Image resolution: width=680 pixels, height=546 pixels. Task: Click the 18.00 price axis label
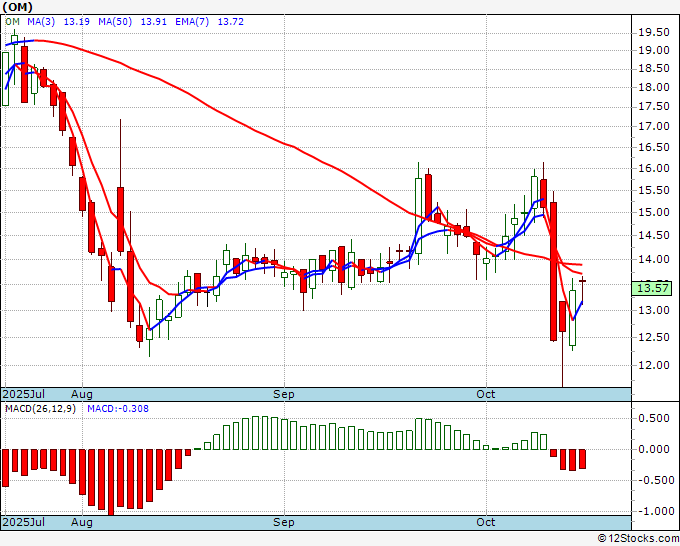654,87
